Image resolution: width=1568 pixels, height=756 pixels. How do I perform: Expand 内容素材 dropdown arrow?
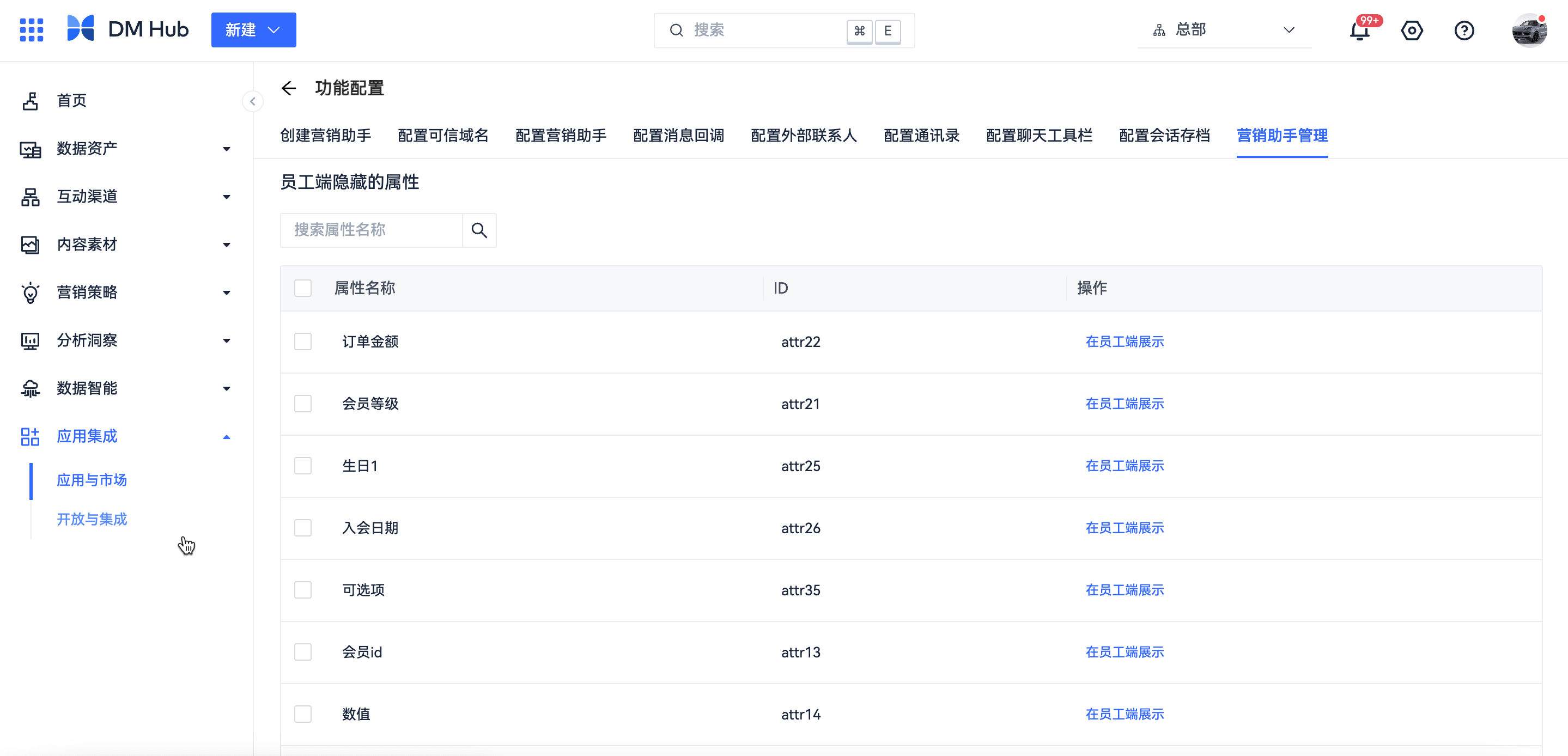(227, 244)
